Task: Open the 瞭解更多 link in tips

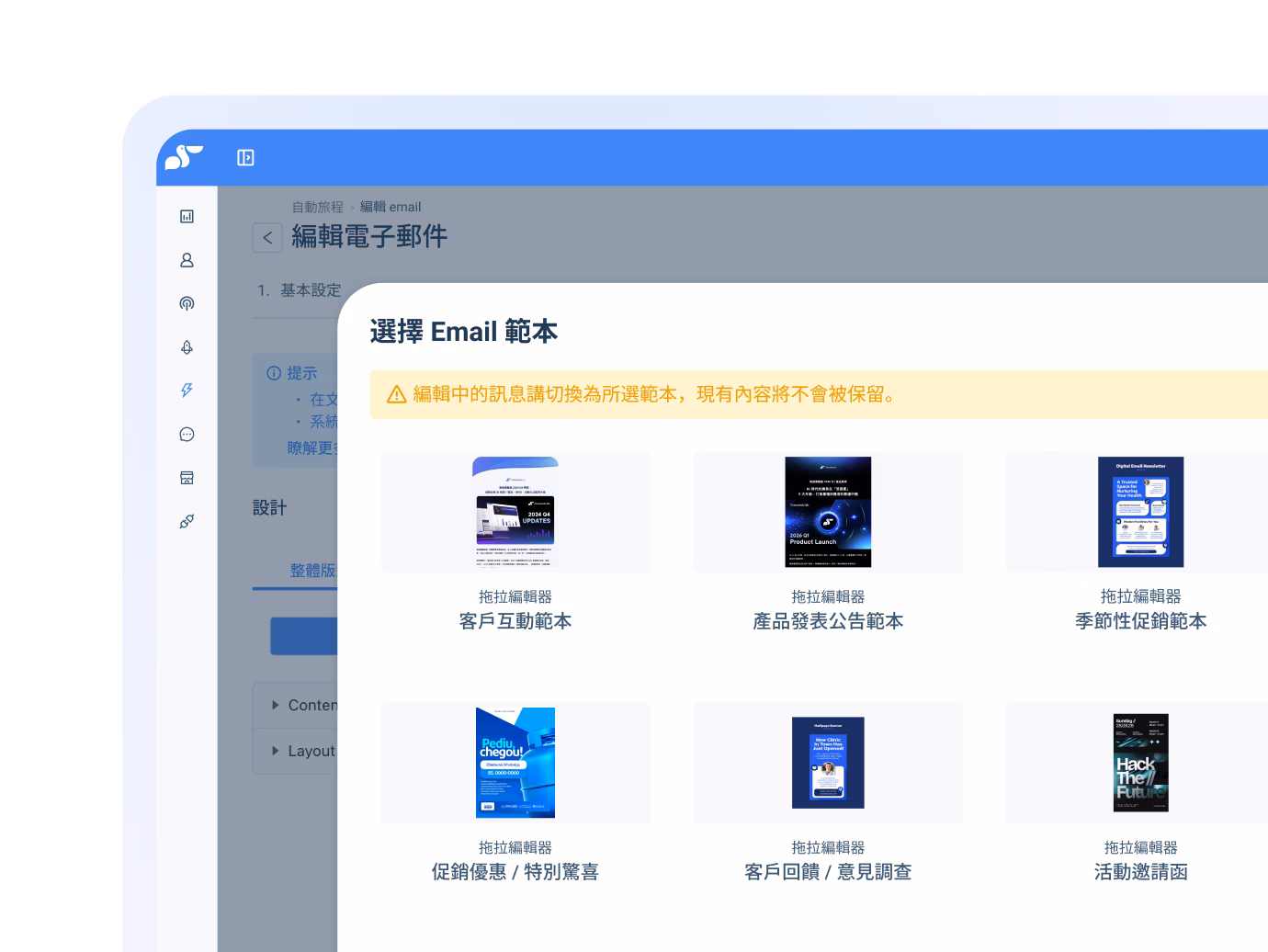Action: [x=312, y=448]
